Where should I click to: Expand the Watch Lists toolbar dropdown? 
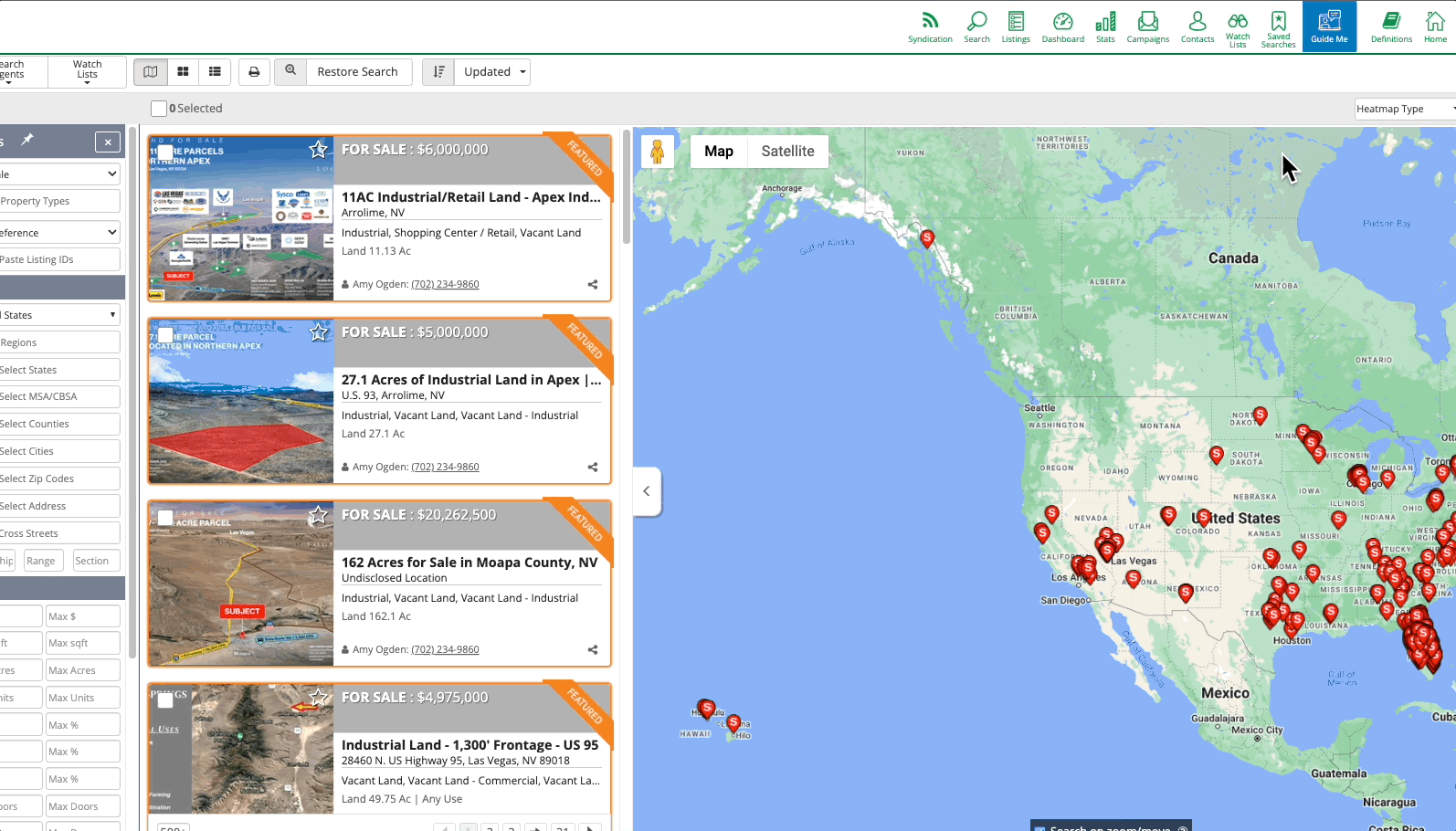[x=88, y=72]
